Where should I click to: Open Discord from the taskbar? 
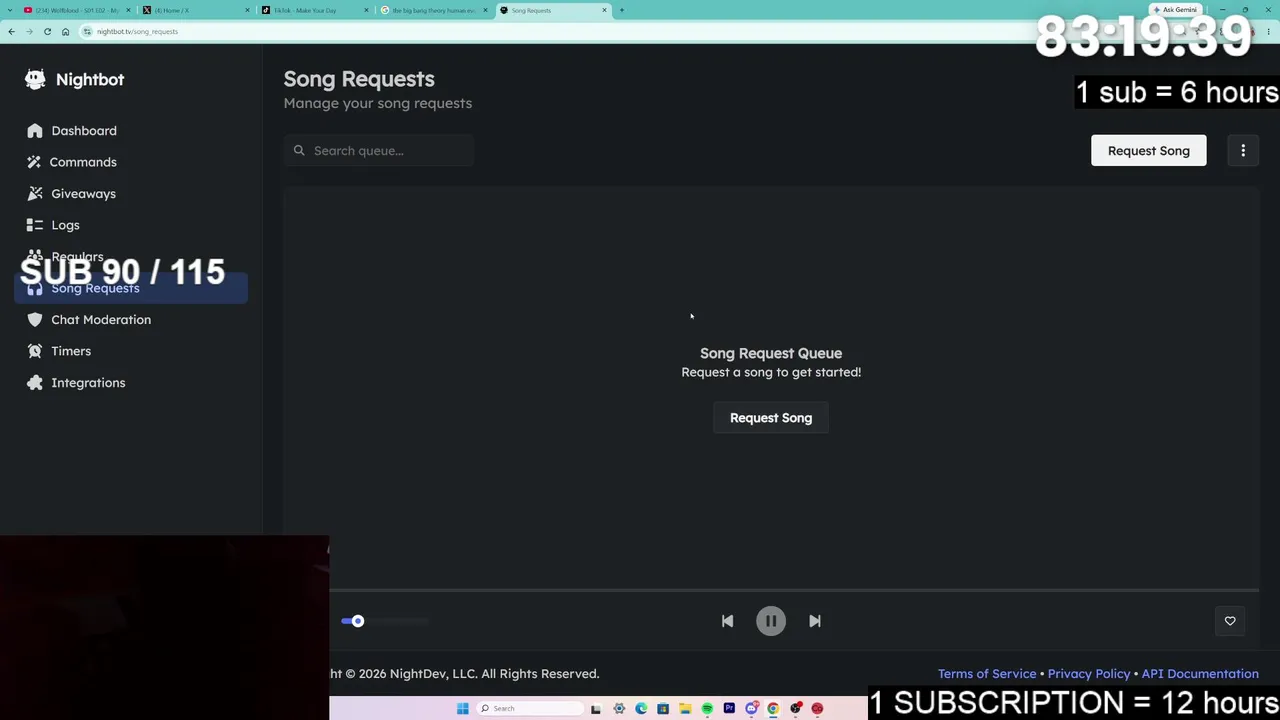click(751, 709)
